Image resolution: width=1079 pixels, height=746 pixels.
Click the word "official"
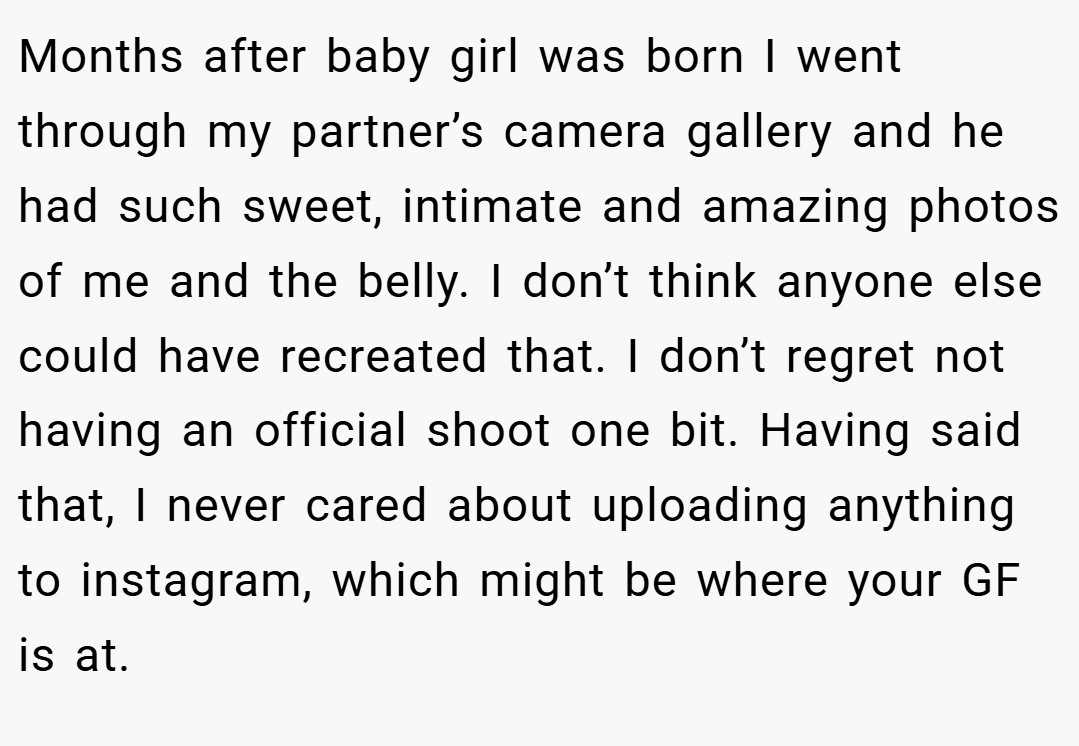coord(330,431)
